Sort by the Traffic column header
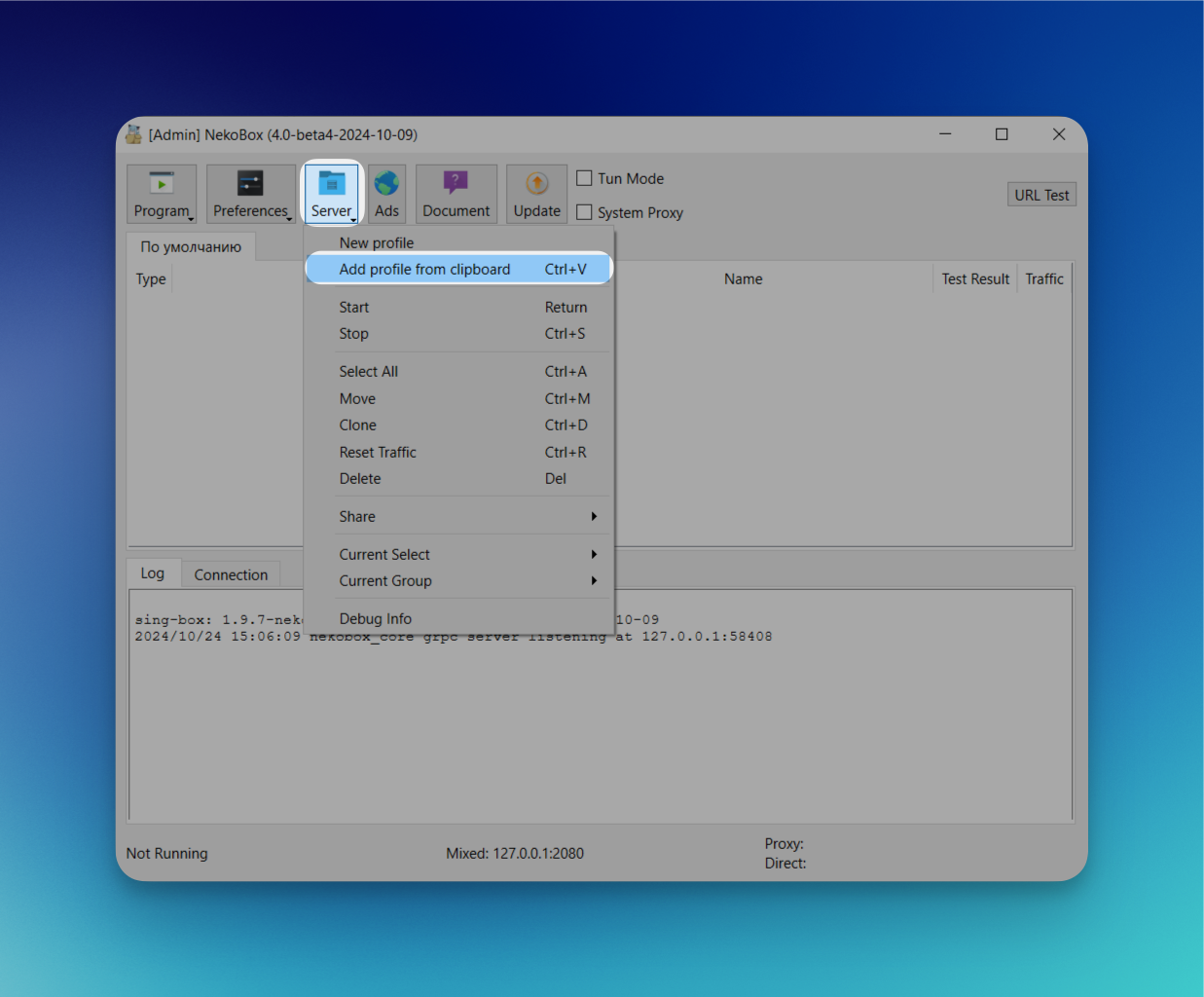The width and height of the screenshot is (1204, 997). pyautogui.click(x=1044, y=279)
